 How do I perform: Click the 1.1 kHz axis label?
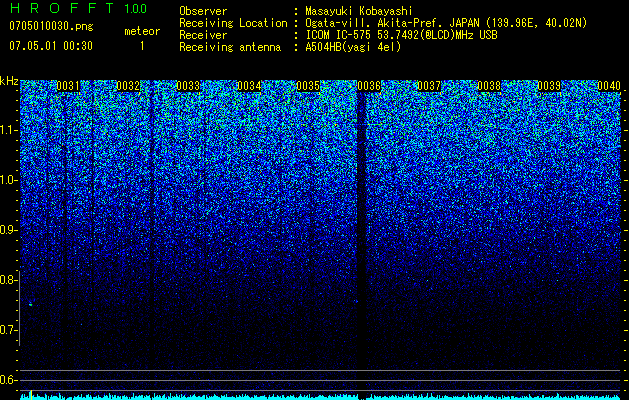pyautogui.click(x=8, y=130)
